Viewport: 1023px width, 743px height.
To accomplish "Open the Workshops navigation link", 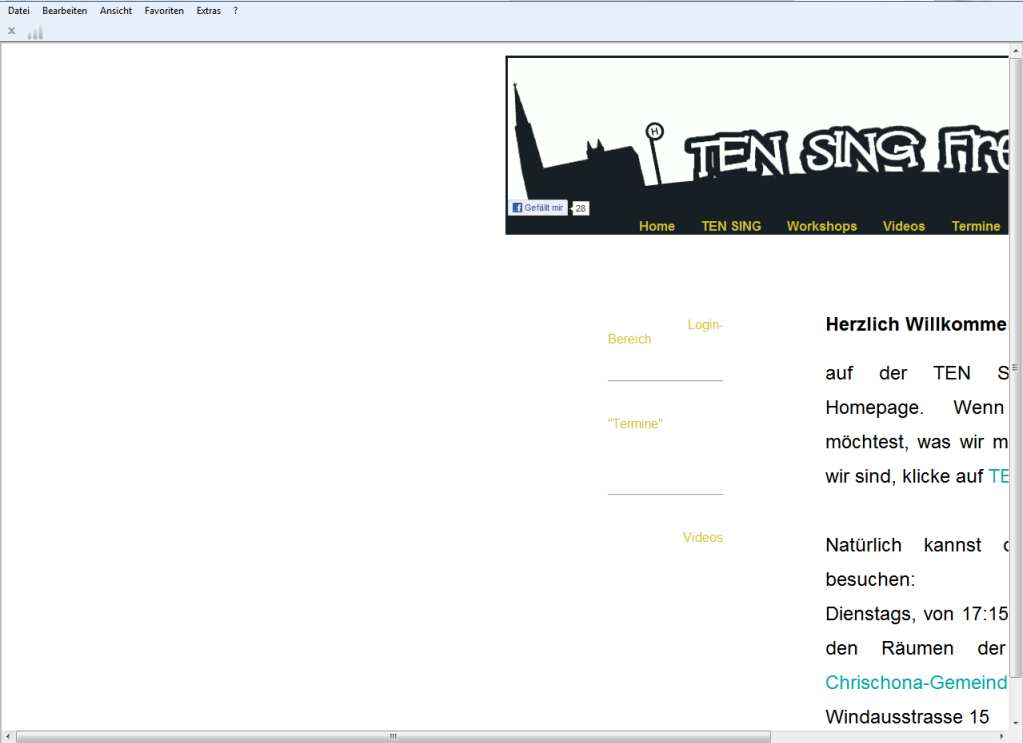I will pyautogui.click(x=822, y=226).
